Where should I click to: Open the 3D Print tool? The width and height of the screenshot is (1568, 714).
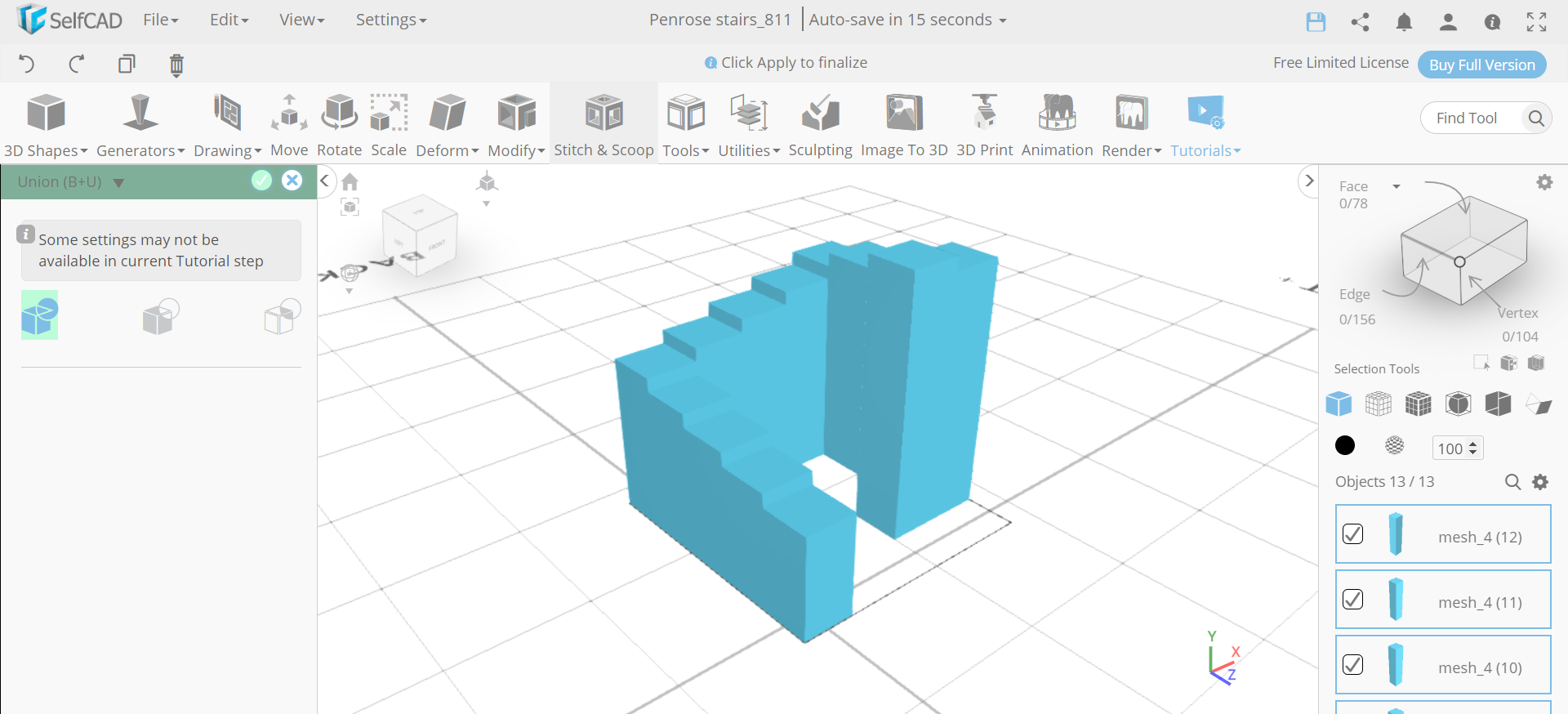tap(984, 125)
